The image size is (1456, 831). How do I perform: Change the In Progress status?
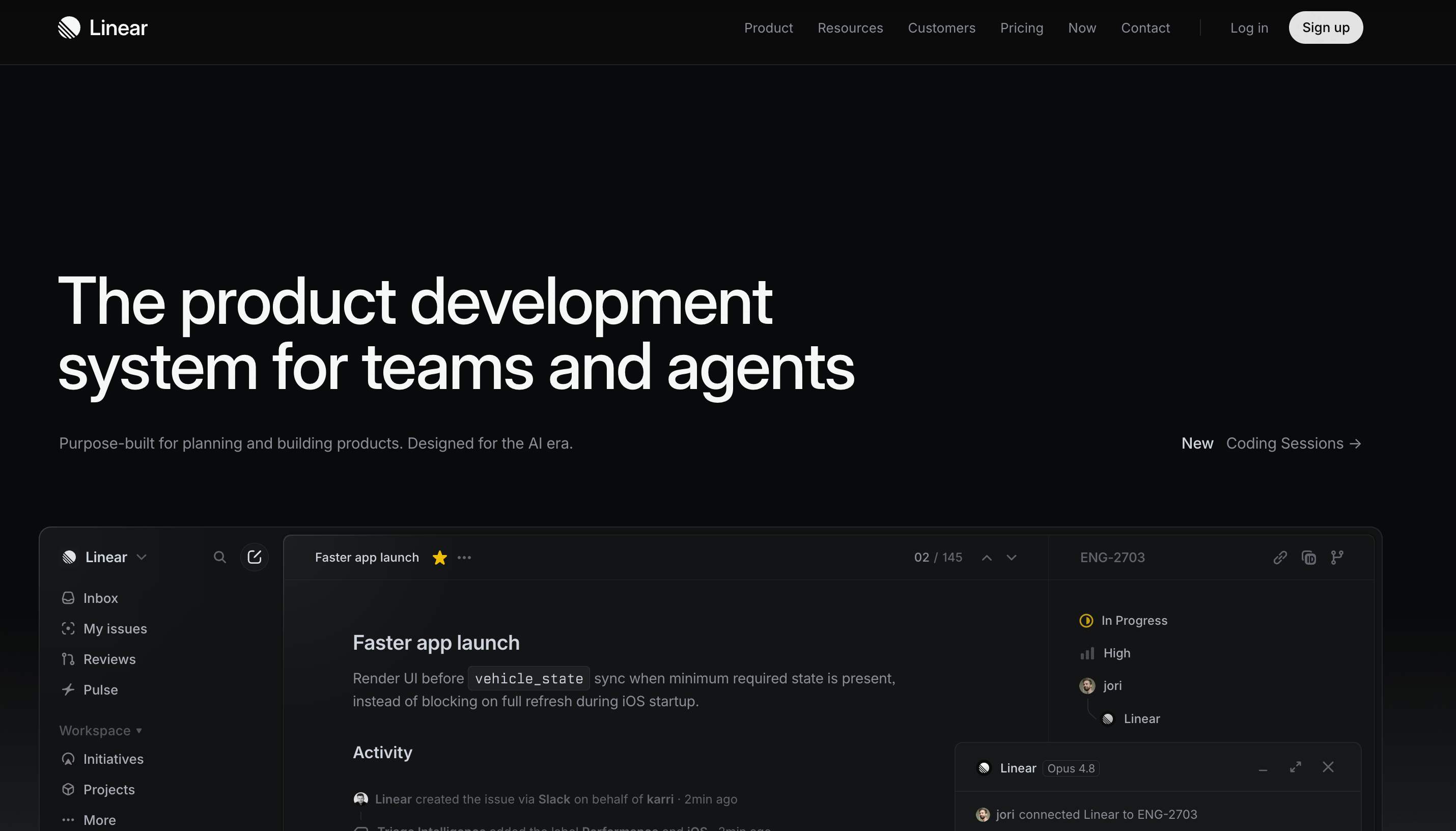[x=1124, y=620]
